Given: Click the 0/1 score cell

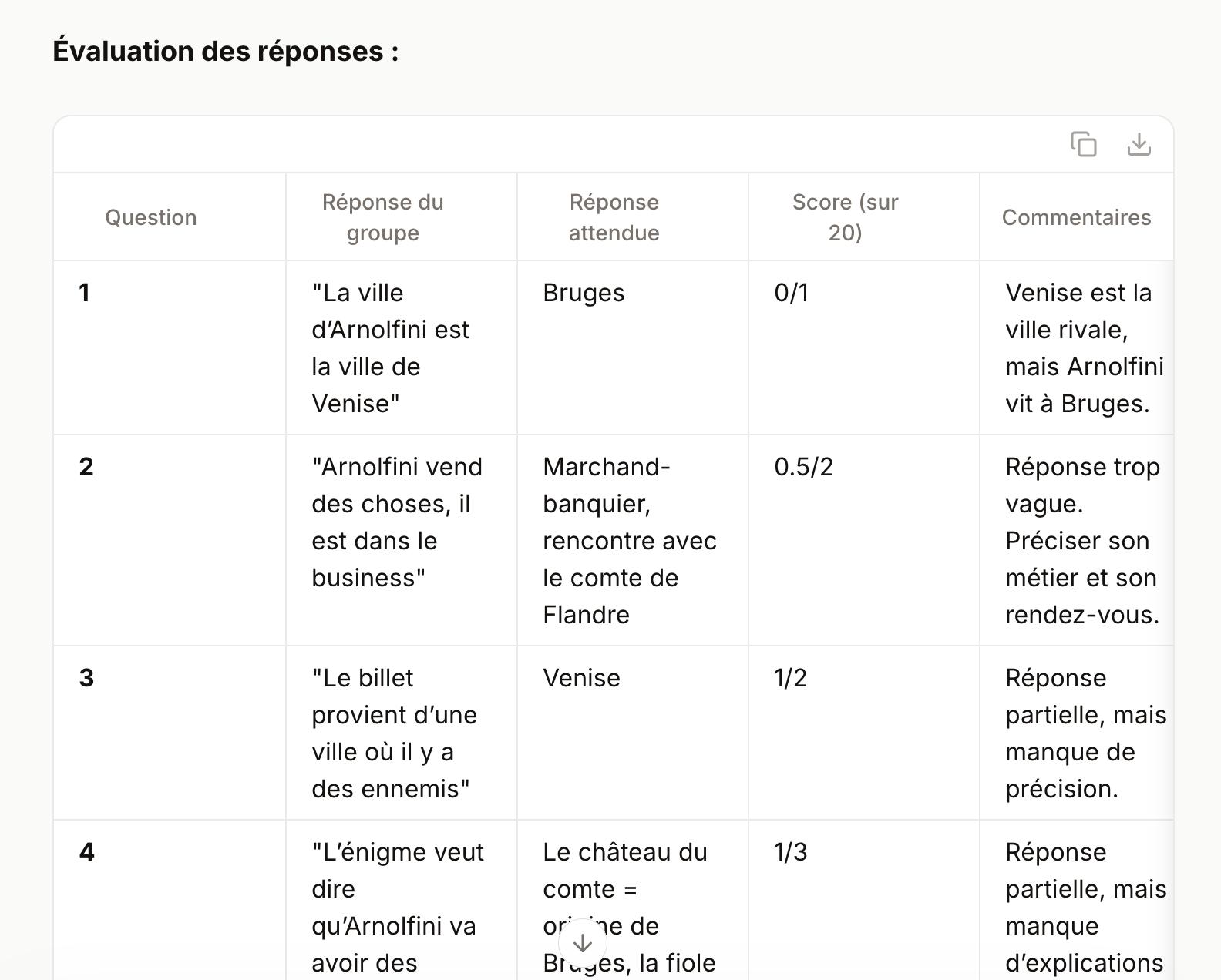Looking at the screenshot, I should coord(791,293).
